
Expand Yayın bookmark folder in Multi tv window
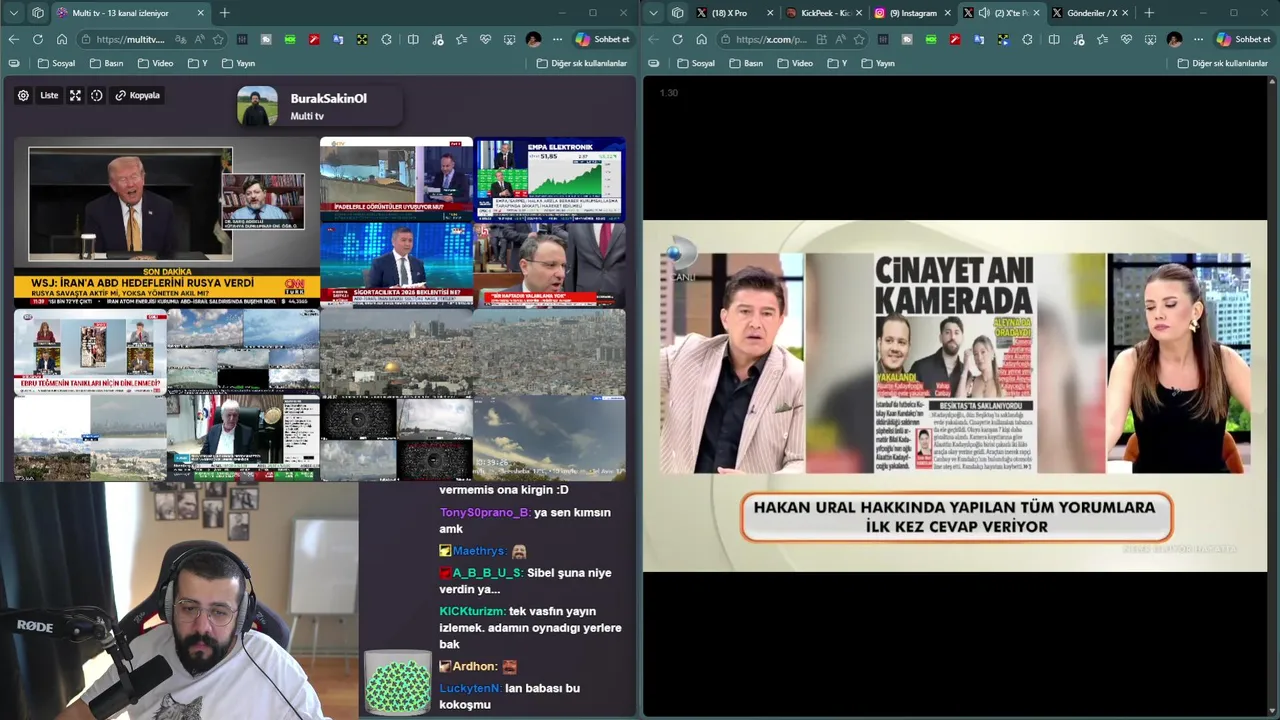(238, 63)
